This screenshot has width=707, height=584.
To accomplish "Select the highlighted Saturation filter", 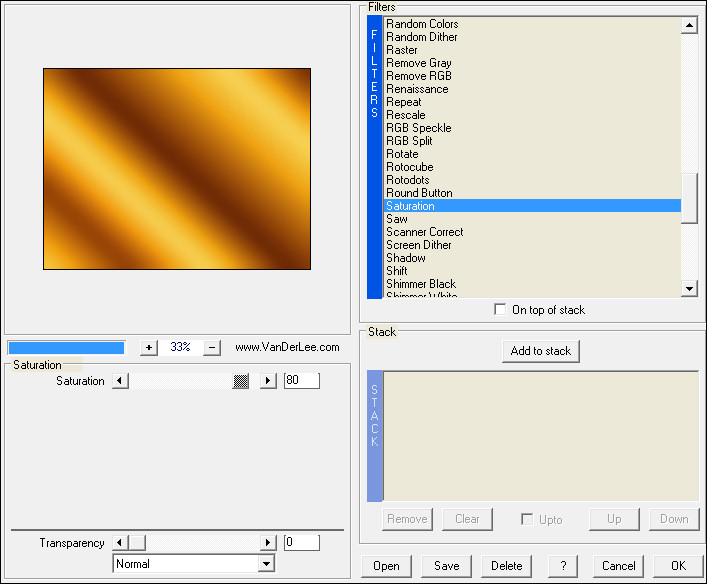I will (x=533, y=206).
